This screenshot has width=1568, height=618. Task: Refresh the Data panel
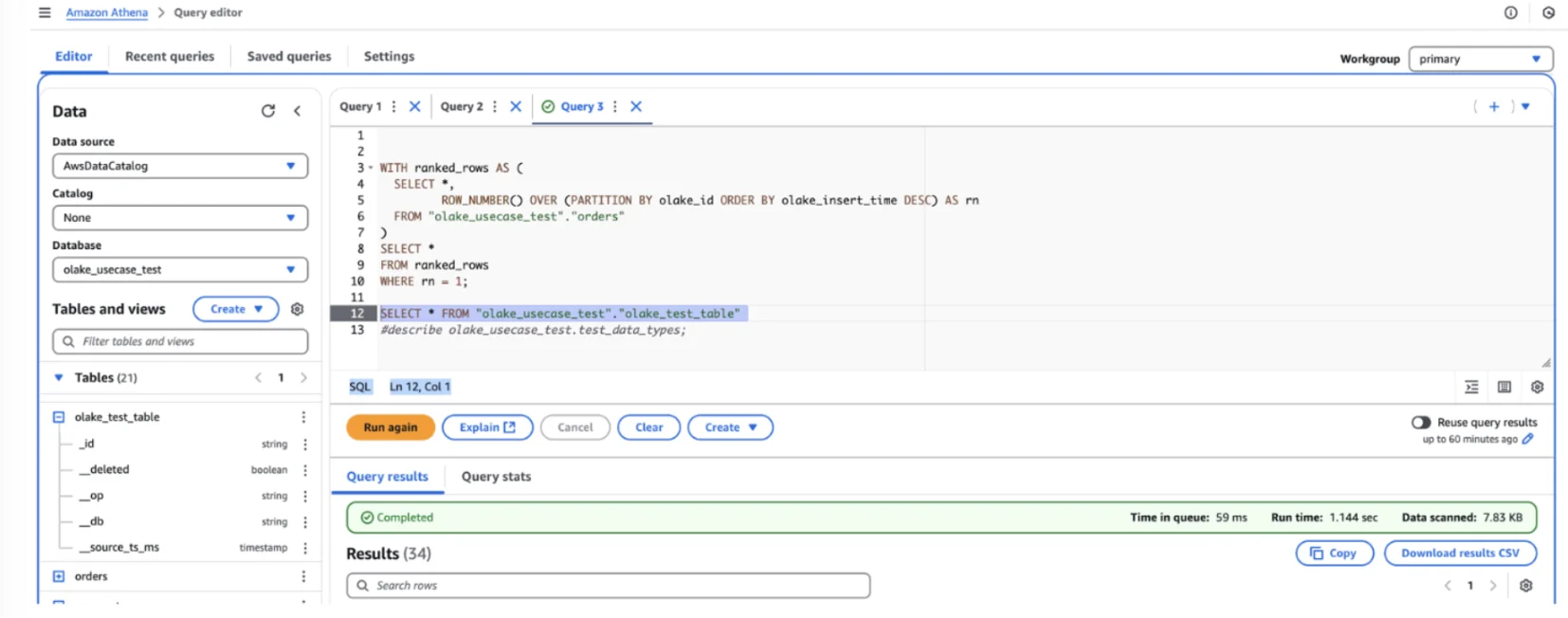coord(268,111)
